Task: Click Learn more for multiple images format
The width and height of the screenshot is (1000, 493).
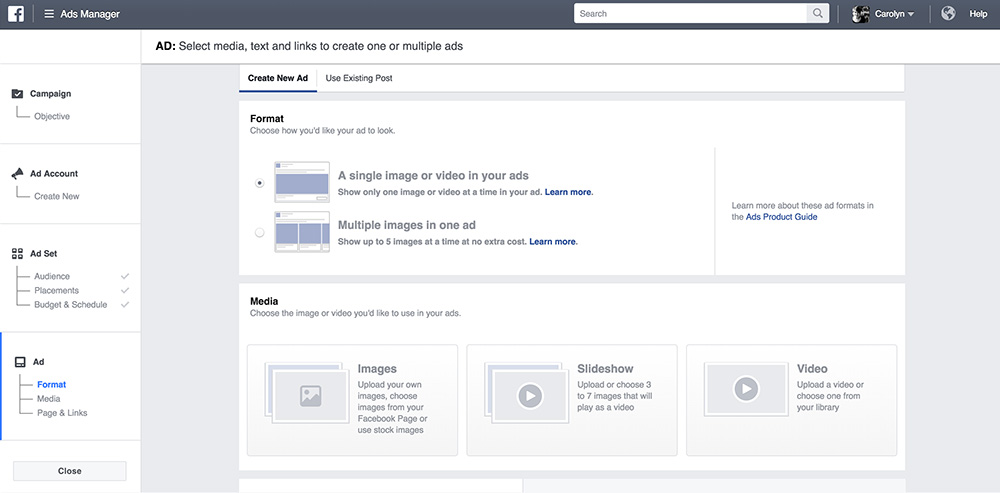Action: pos(552,242)
